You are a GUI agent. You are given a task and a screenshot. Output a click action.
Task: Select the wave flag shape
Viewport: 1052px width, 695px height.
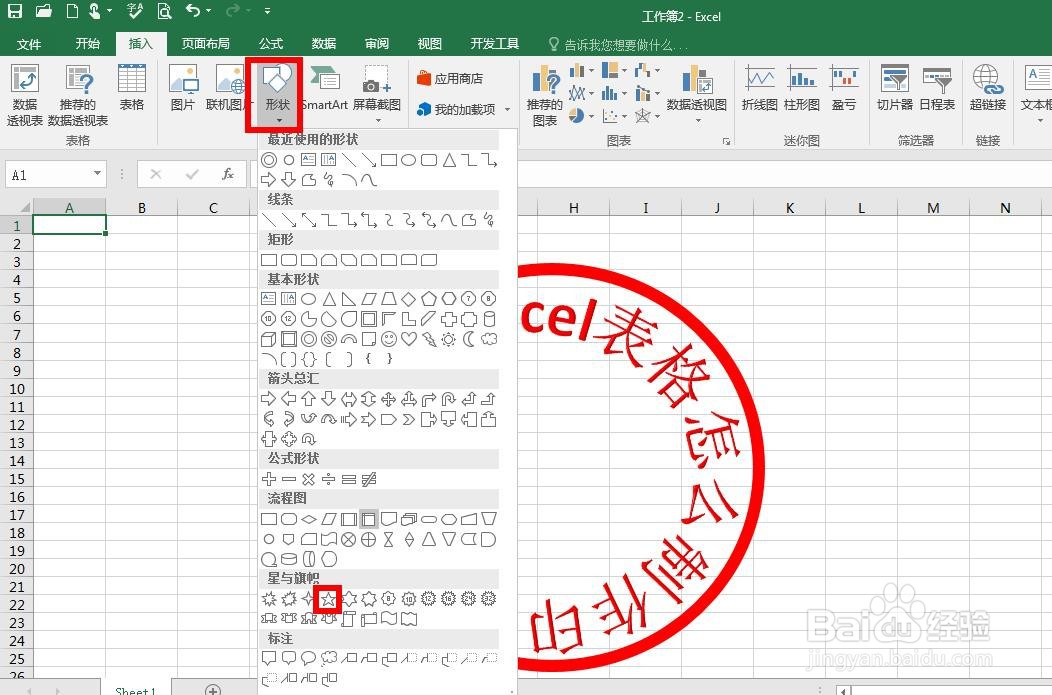[x=388, y=619]
